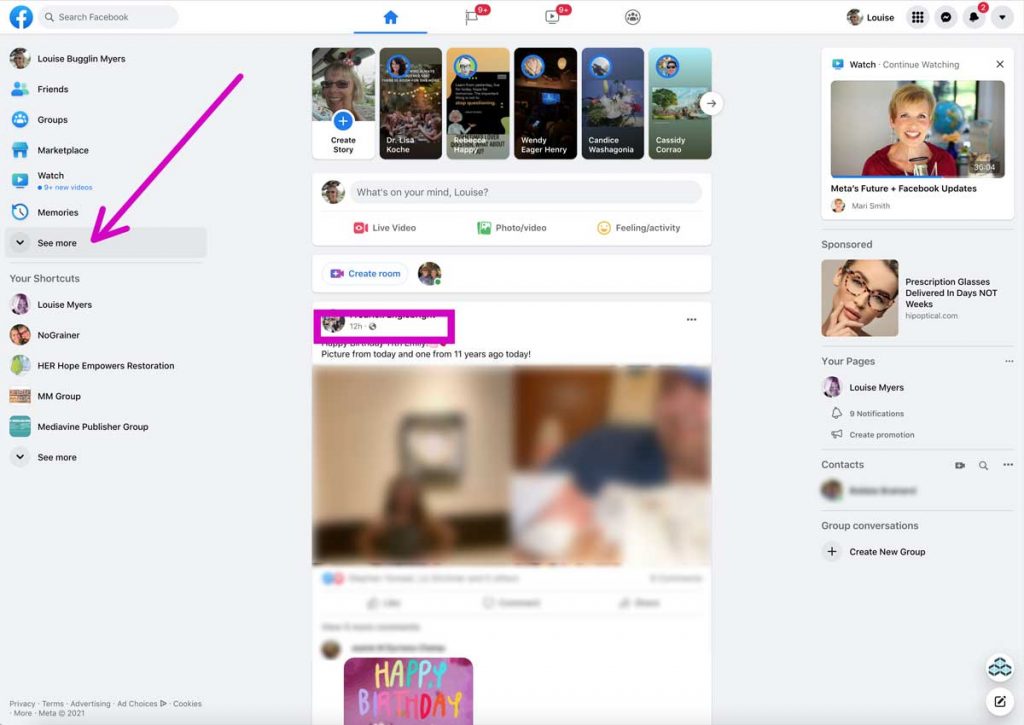Open Marketplace from the left sidebar

(x=58, y=150)
